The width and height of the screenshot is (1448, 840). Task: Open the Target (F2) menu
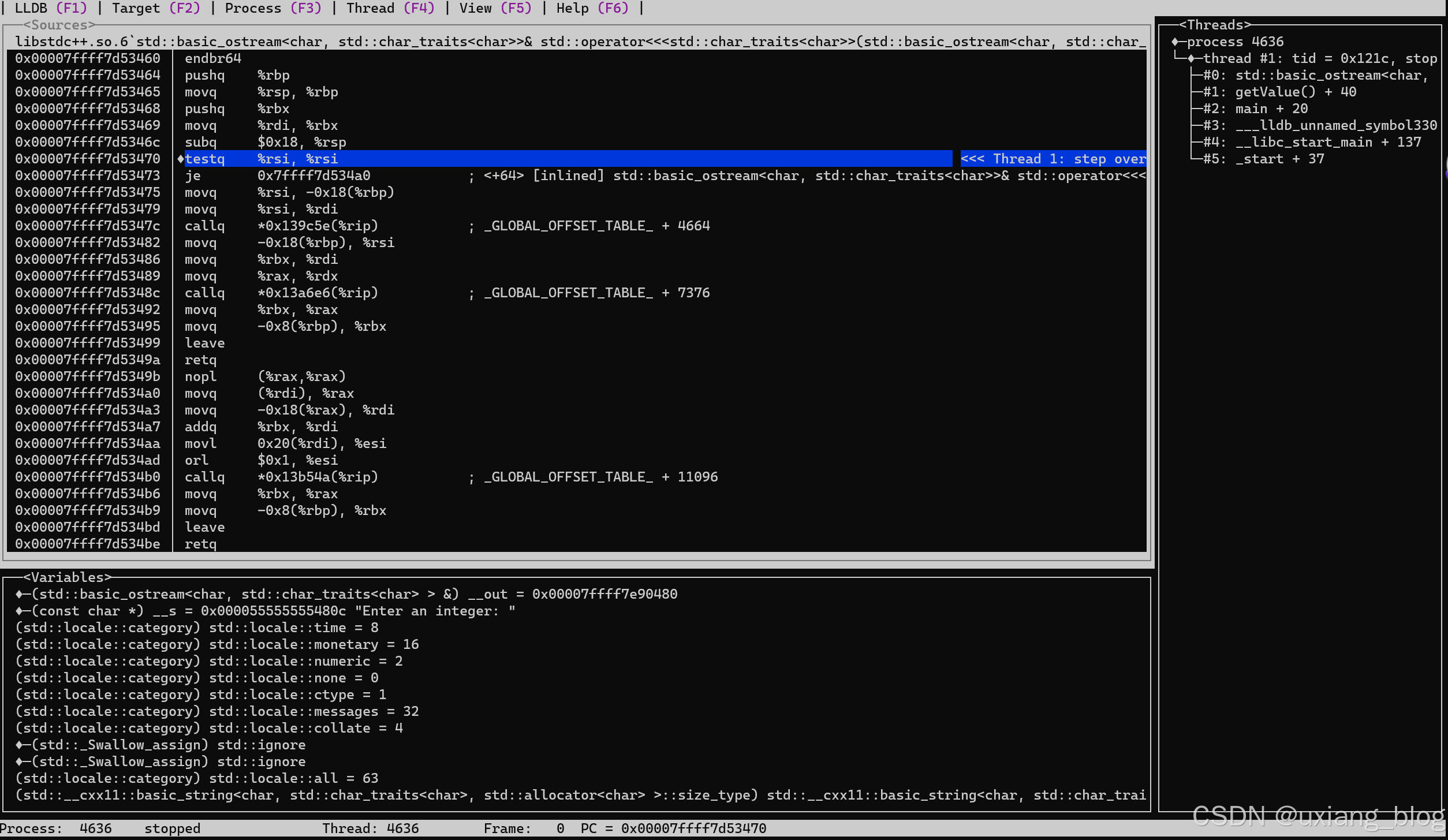tap(155, 8)
